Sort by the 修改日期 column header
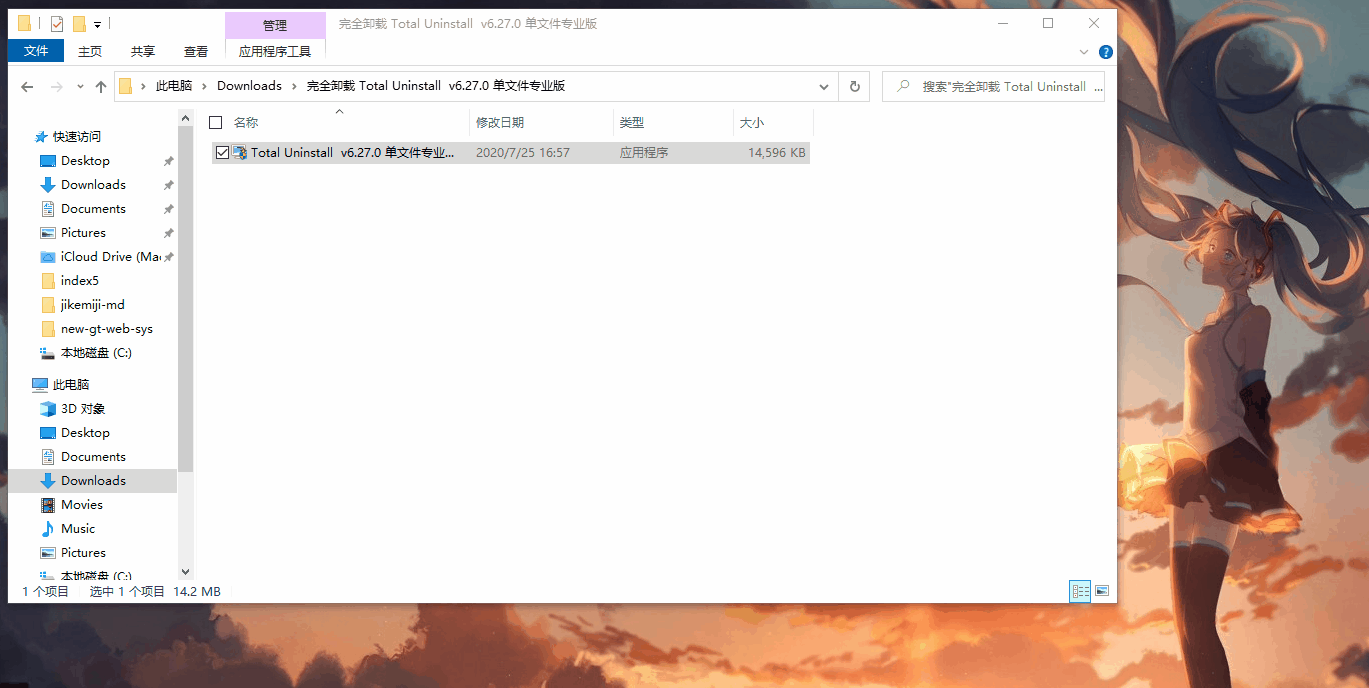This screenshot has width=1369, height=688. [500, 122]
